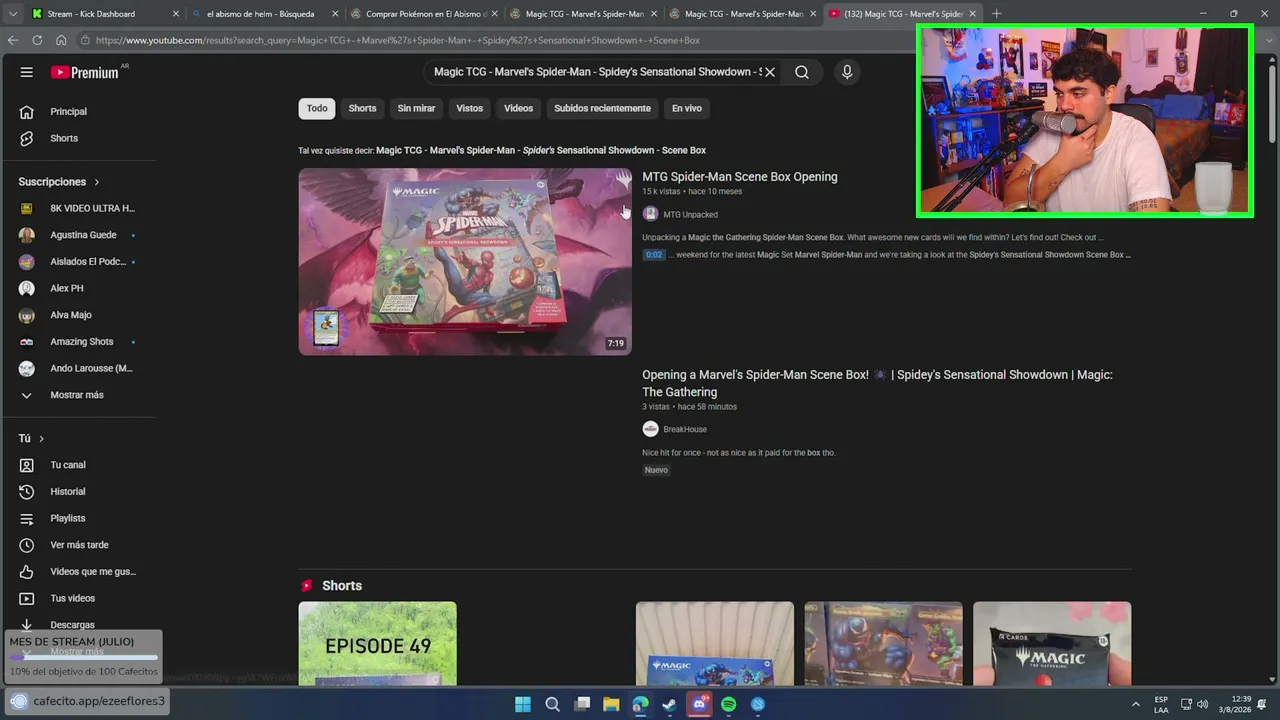Open BreakHouse Spider-Man Scene Box video title
This screenshot has height=720, width=1280.
pos(877,383)
